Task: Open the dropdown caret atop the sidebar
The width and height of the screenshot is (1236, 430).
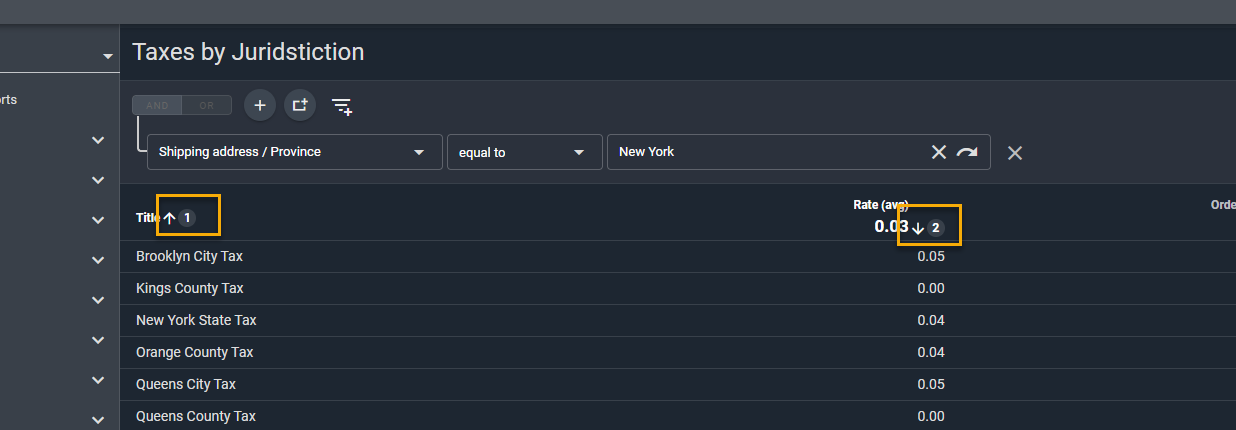Action: pyautogui.click(x=108, y=57)
